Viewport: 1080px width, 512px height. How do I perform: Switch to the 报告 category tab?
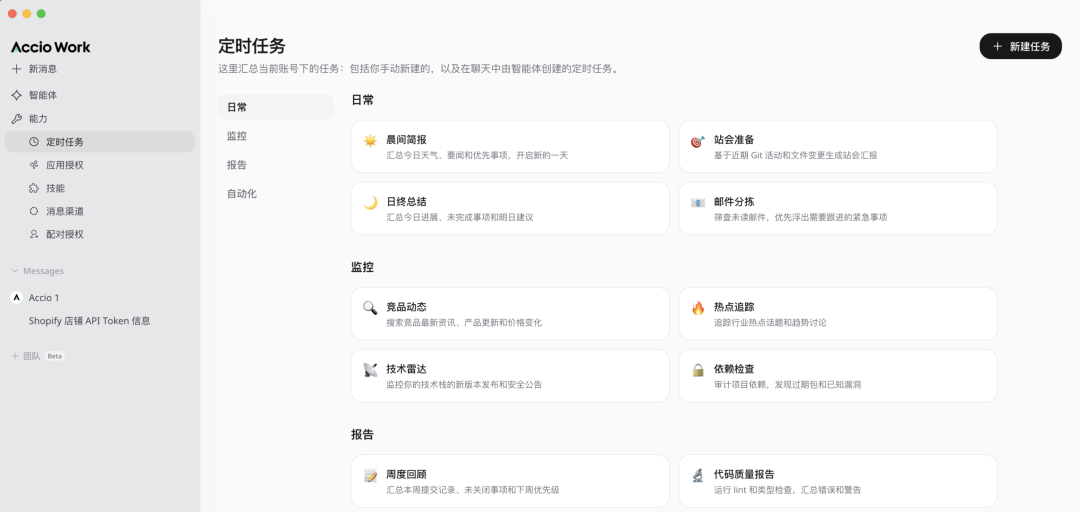coord(237,165)
